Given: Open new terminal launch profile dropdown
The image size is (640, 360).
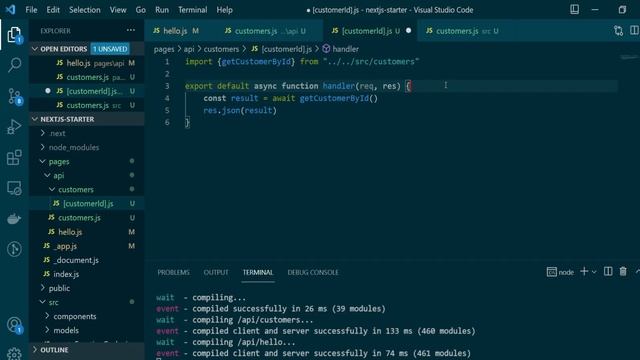Looking at the screenshot, I should (594, 272).
